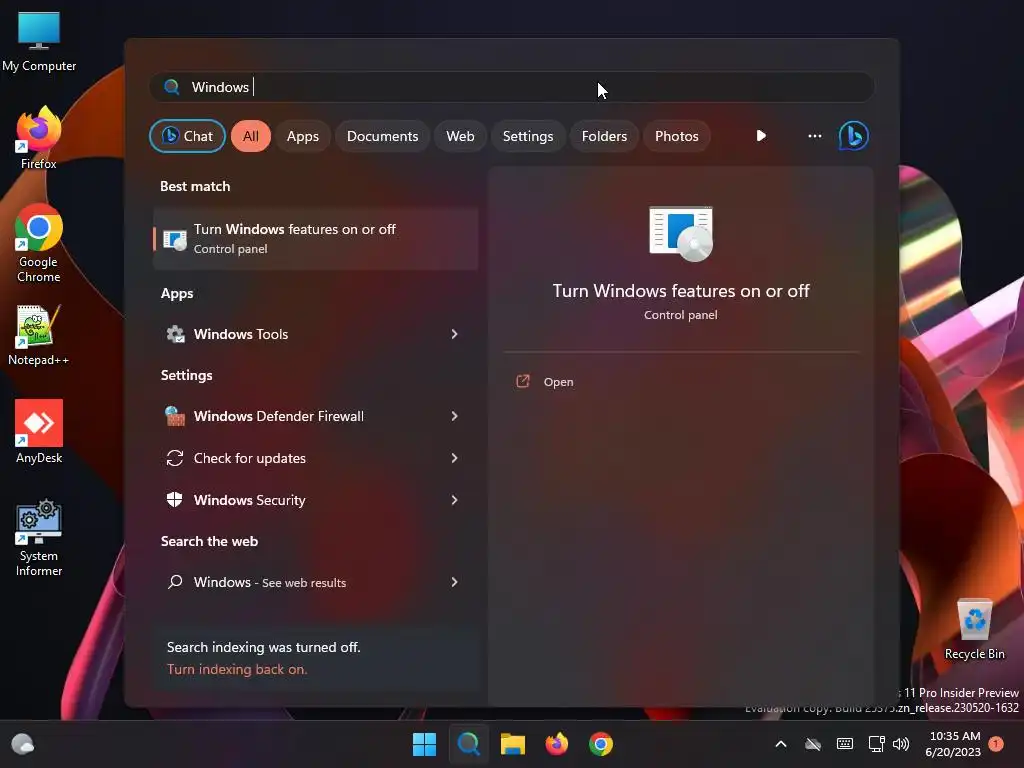Open File Explorer from taskbar
This screenshot has width=1024, height=768.
pyautogui.click(x=513, y=744)
